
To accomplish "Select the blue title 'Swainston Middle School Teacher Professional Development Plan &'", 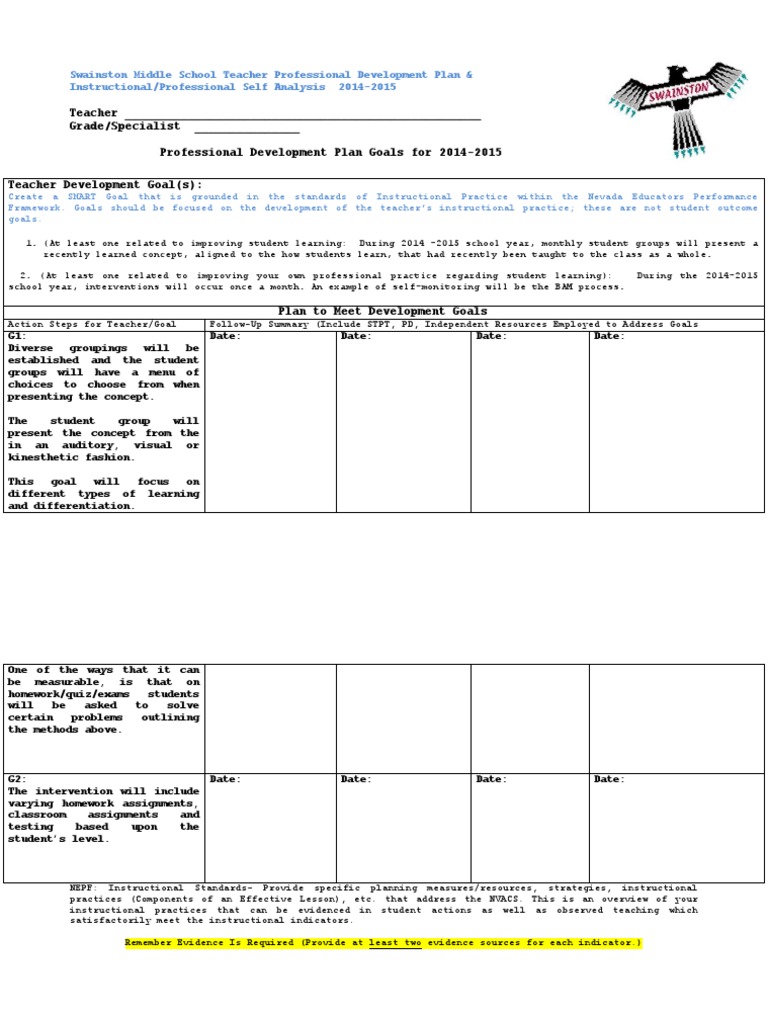I will [271, 75].
